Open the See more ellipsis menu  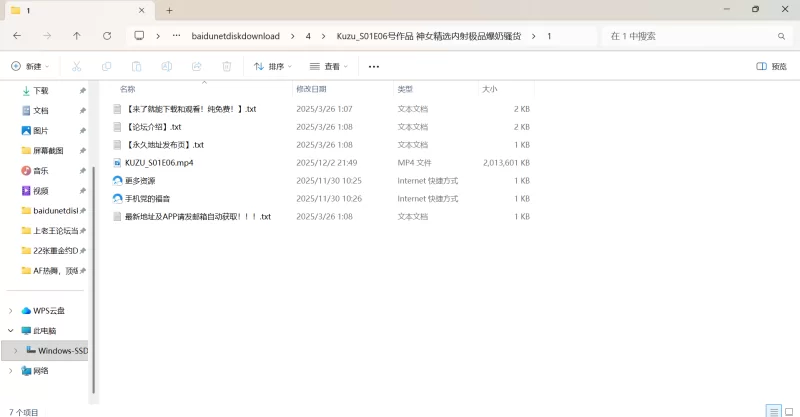[x=374, y=67]
